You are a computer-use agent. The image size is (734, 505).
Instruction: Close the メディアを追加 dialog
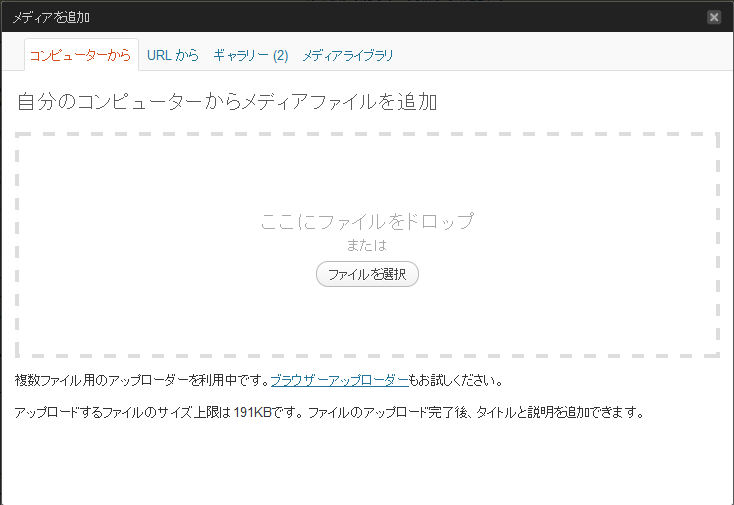tap(714, 17)
